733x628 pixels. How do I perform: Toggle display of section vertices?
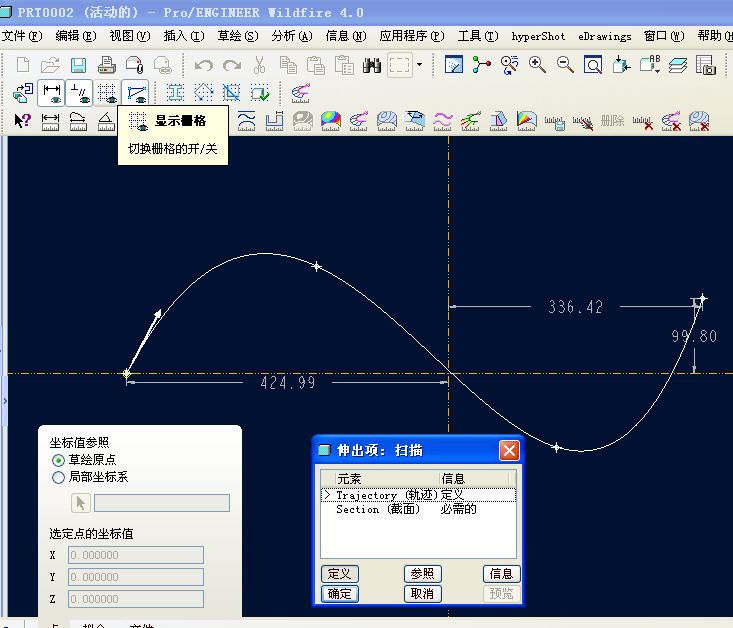(136, 93)
